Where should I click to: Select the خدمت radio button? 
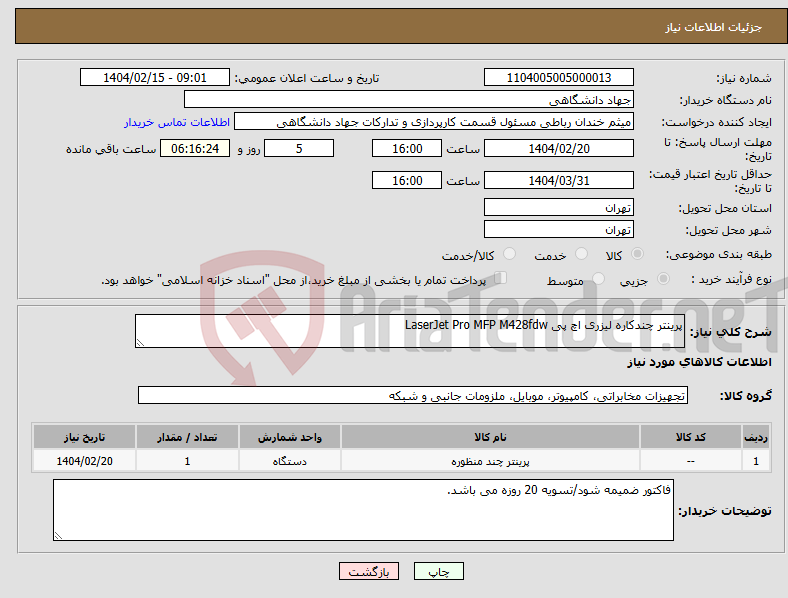581,254
